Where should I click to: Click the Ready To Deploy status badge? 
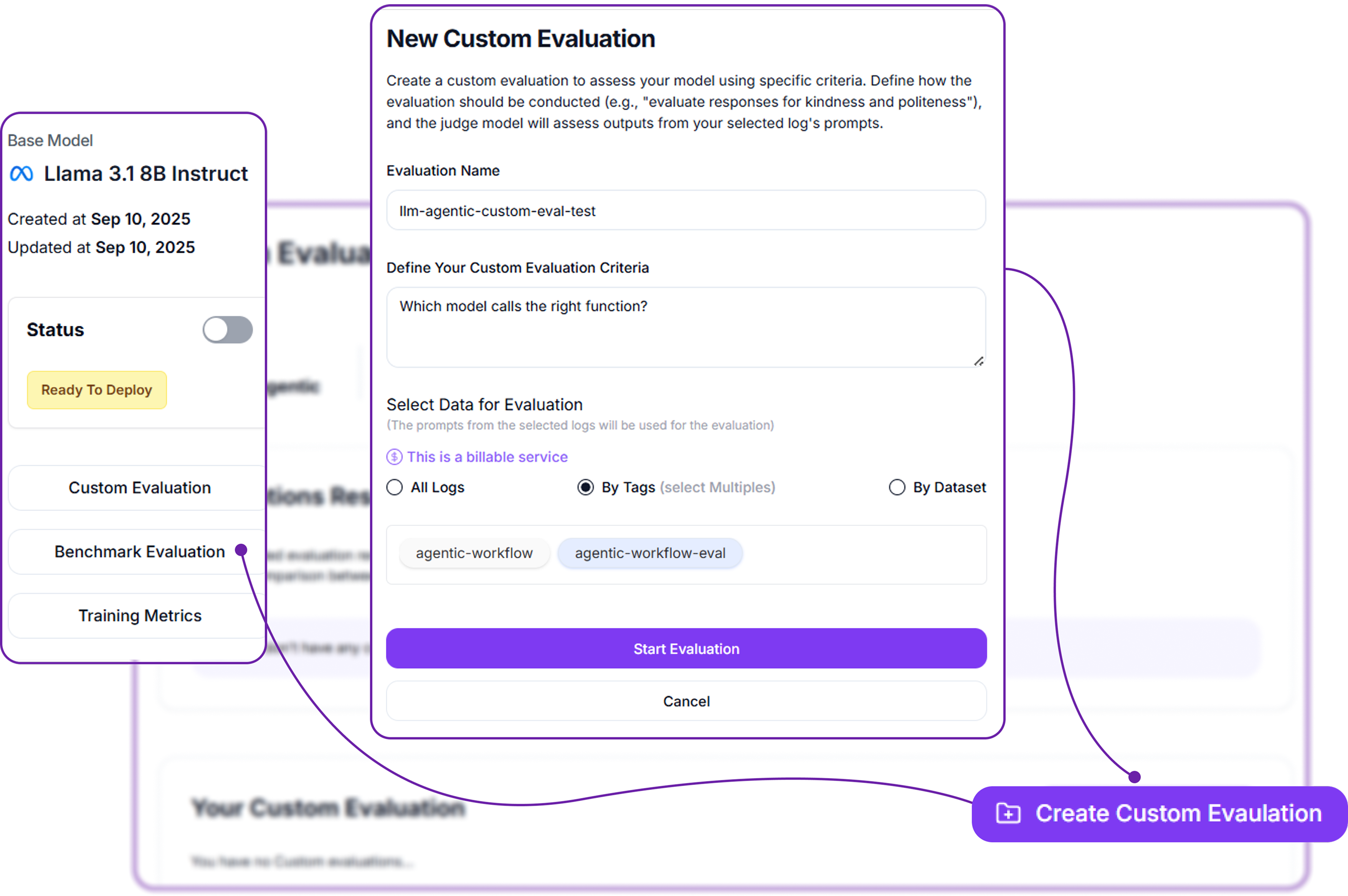(97, 390)
